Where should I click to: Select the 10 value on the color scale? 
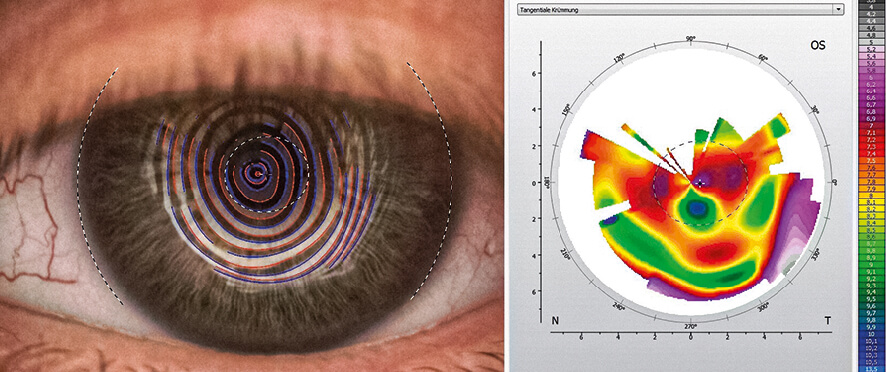[871, 335]
